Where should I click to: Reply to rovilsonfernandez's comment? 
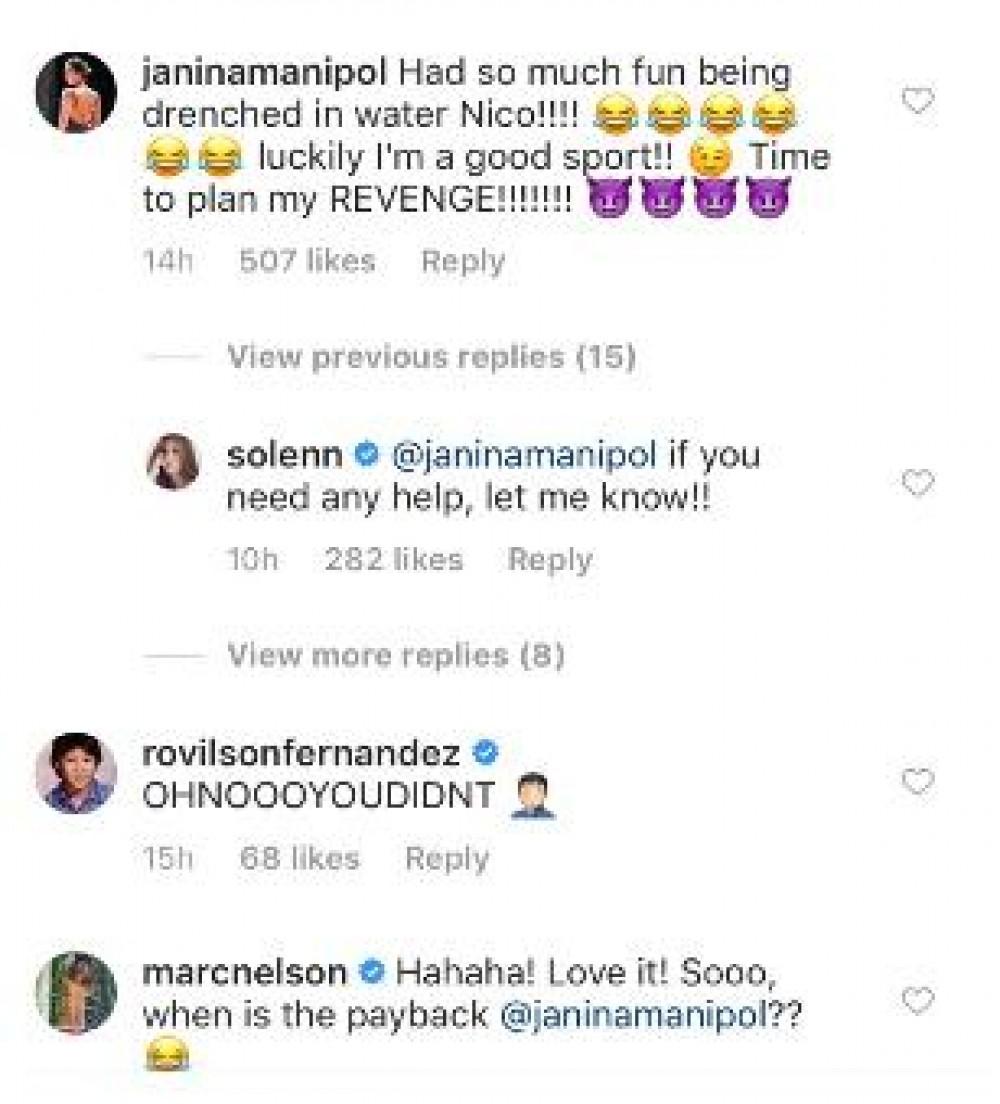click(446, 859)
